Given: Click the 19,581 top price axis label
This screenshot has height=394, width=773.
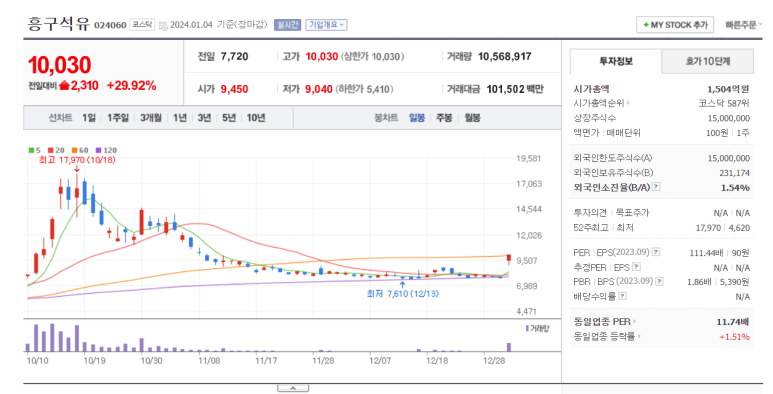Looking at the screenshot, I should (528, 159).
